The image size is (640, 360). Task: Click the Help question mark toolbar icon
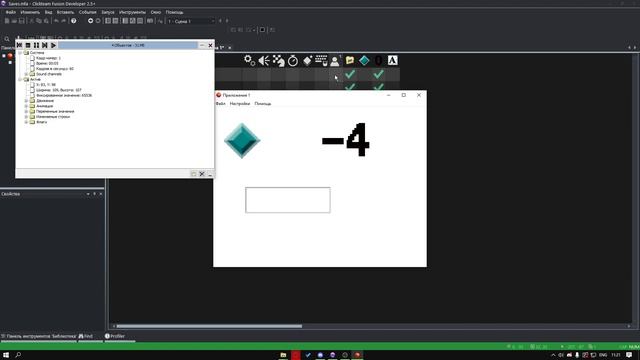(x=73, y=21)
